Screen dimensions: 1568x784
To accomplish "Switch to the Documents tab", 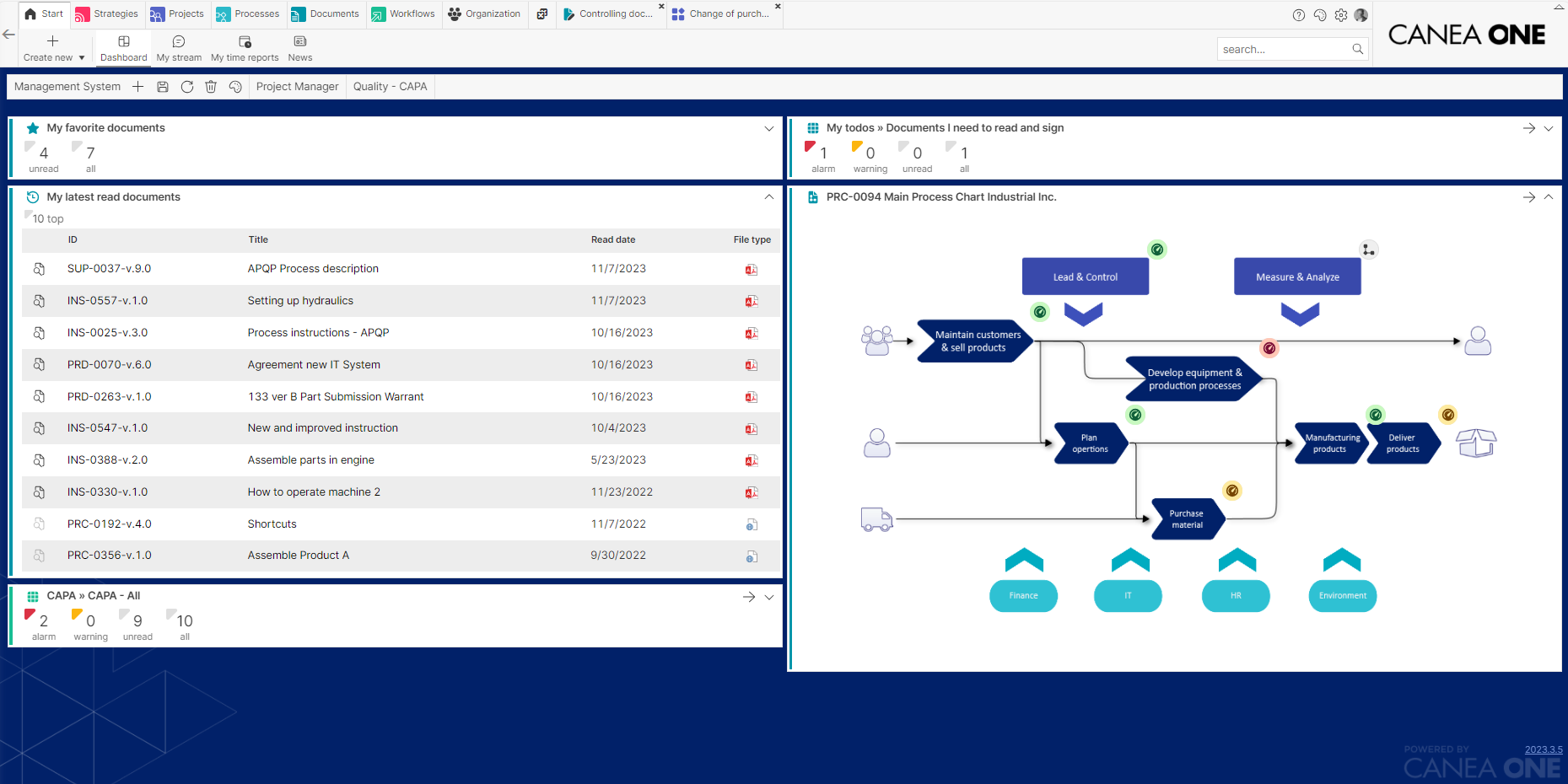I will (x=326, y=14).
